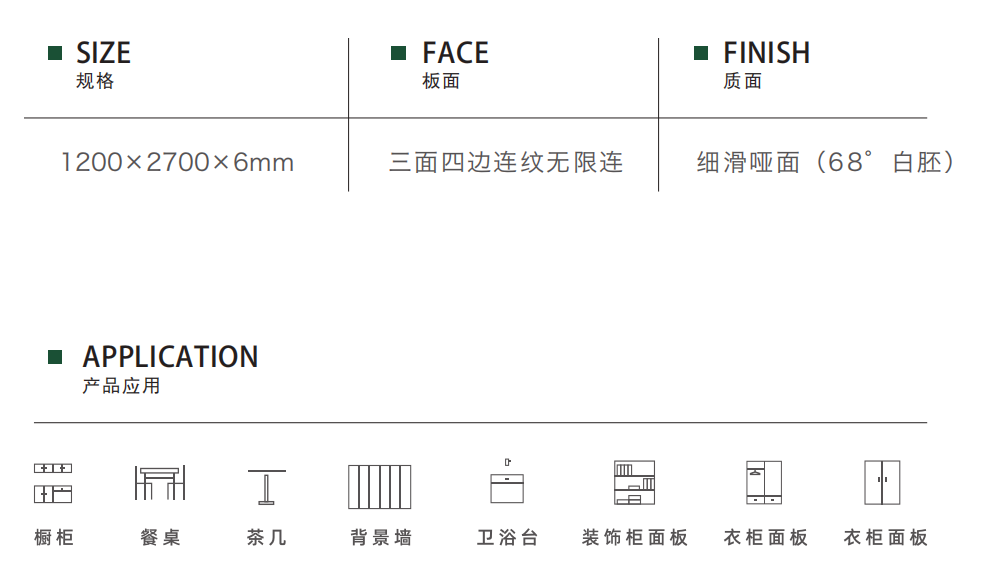982x576 pixels.
Task: Select the plain two-door wardrobe icon
Action: pyautogui.click(x=882, y=483)
